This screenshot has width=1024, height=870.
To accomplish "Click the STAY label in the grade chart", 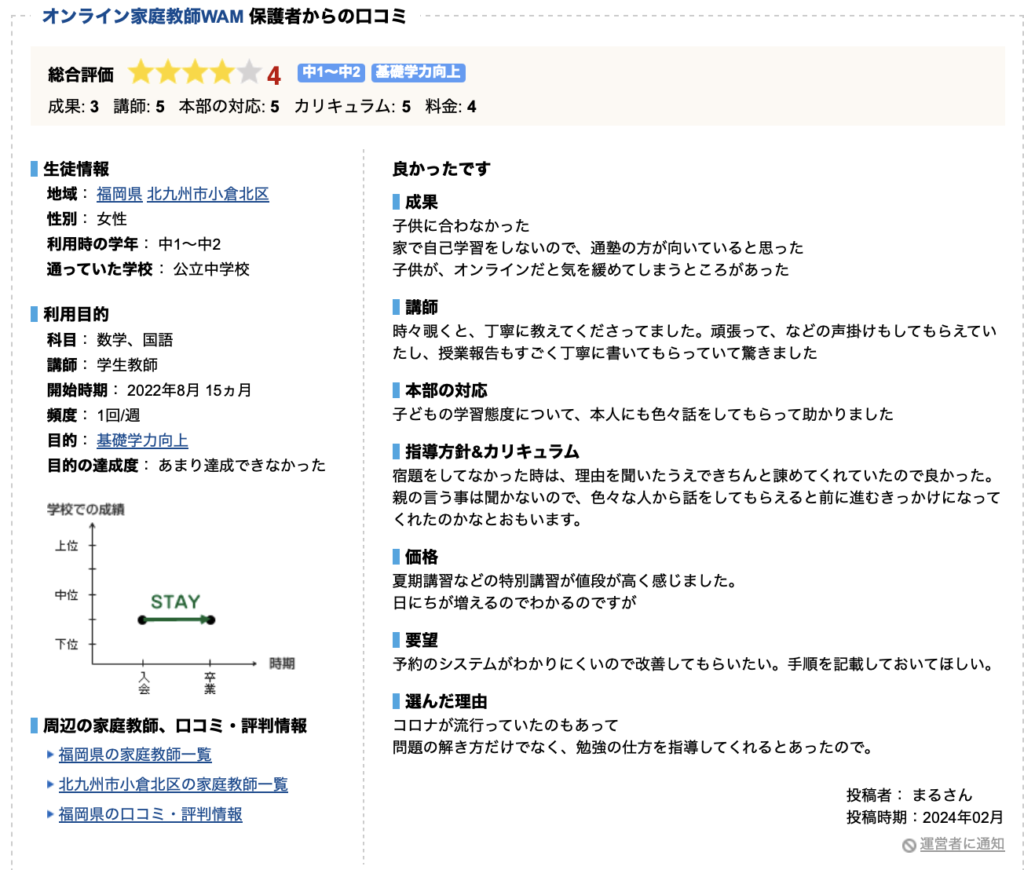I will (x=175, y=602).
